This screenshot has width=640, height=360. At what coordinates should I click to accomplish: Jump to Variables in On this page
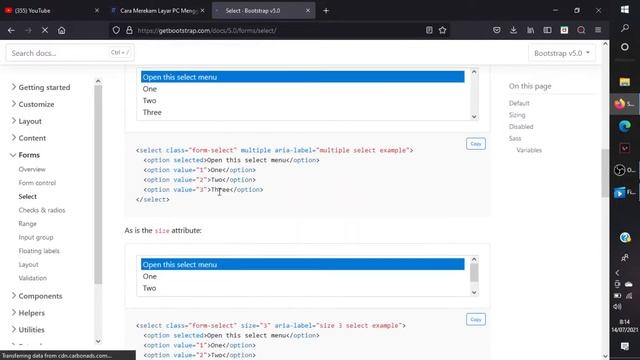pos(529,150)
